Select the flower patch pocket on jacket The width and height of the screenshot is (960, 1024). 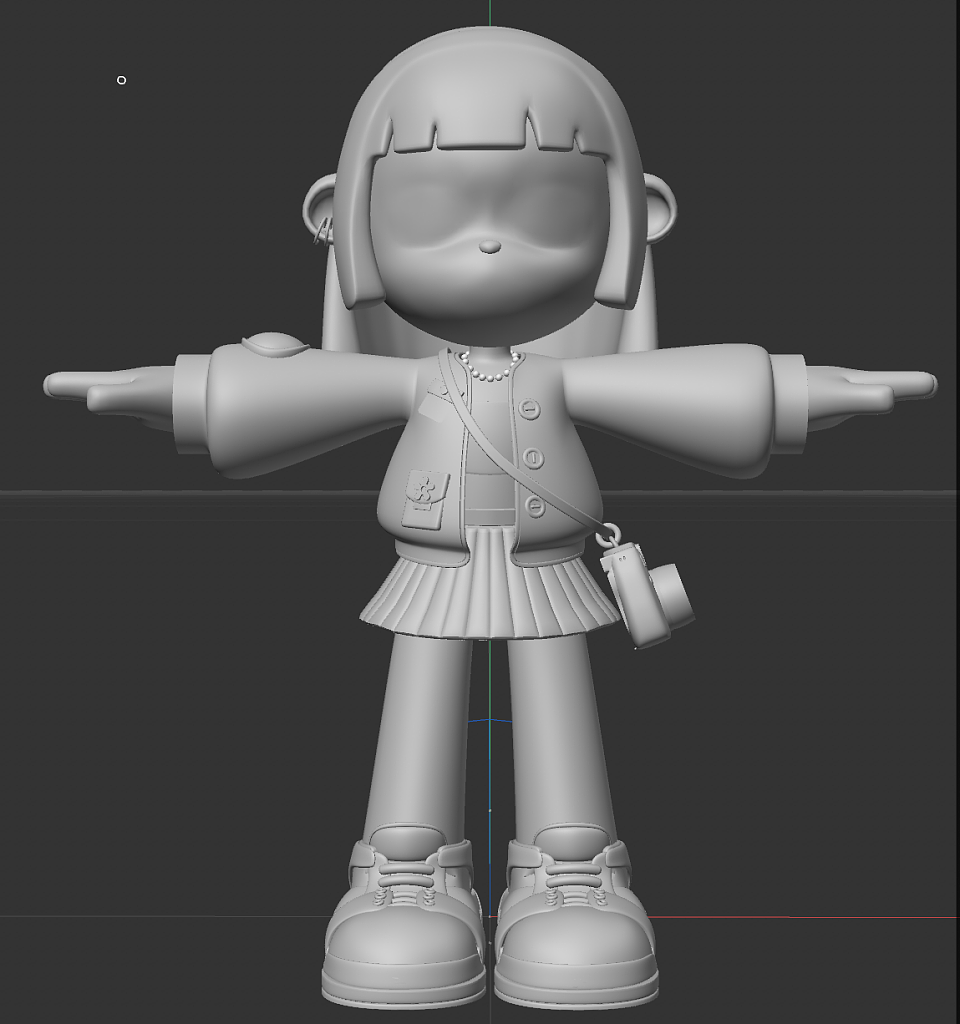(x=426, y=498)
